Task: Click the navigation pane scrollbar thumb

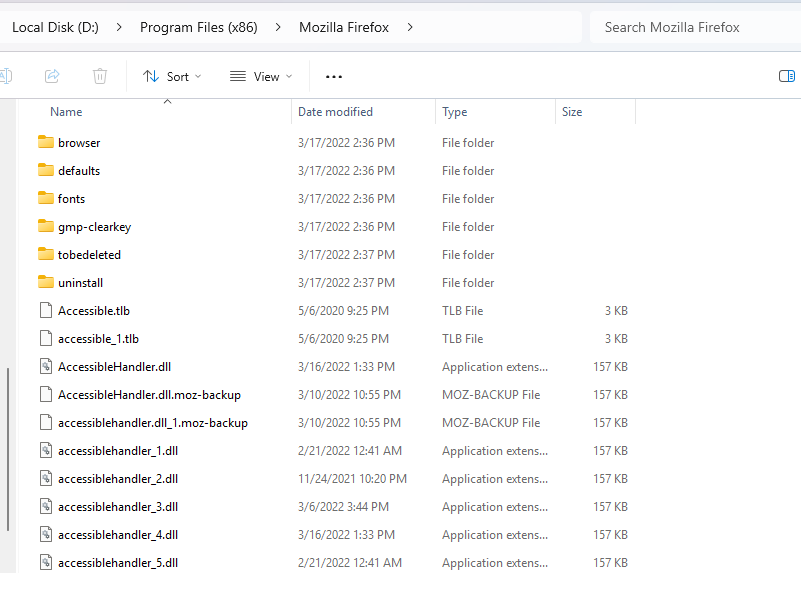Action: [8, 449]
